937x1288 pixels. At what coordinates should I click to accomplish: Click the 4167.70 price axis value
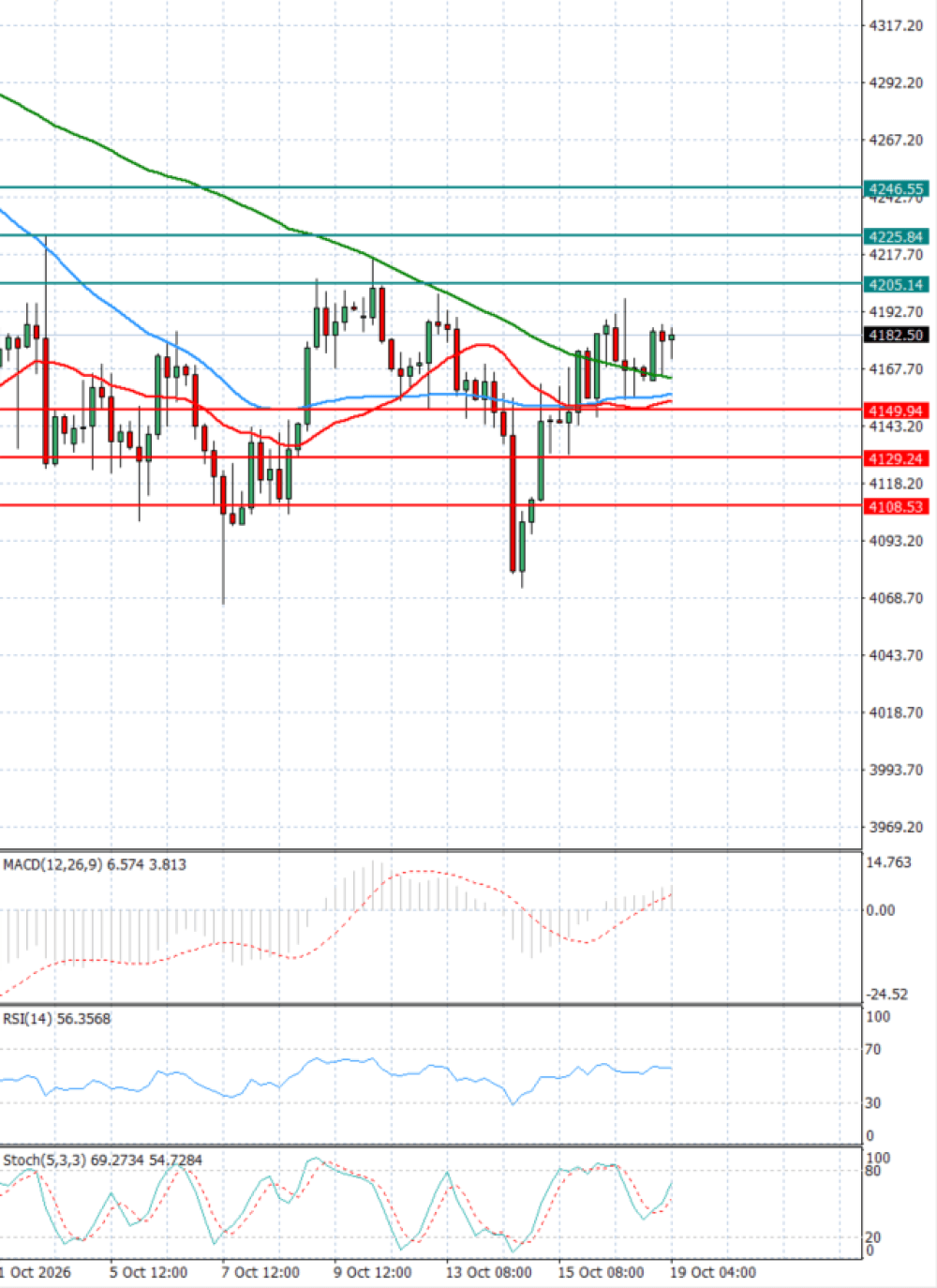point(896,369)
